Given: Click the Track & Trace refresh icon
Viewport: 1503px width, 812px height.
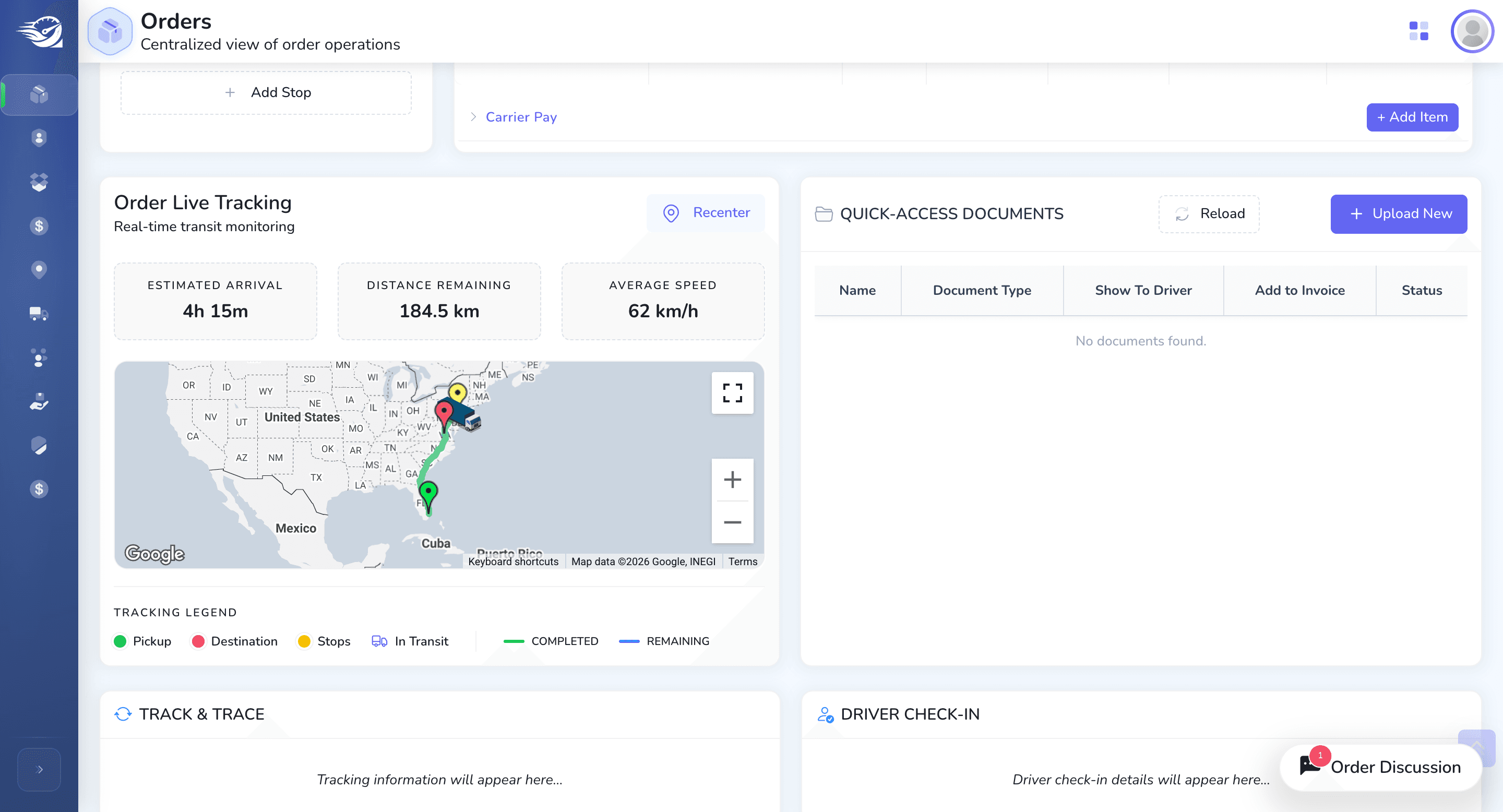Looking at the screenshot, I should (x=123, y=714).
